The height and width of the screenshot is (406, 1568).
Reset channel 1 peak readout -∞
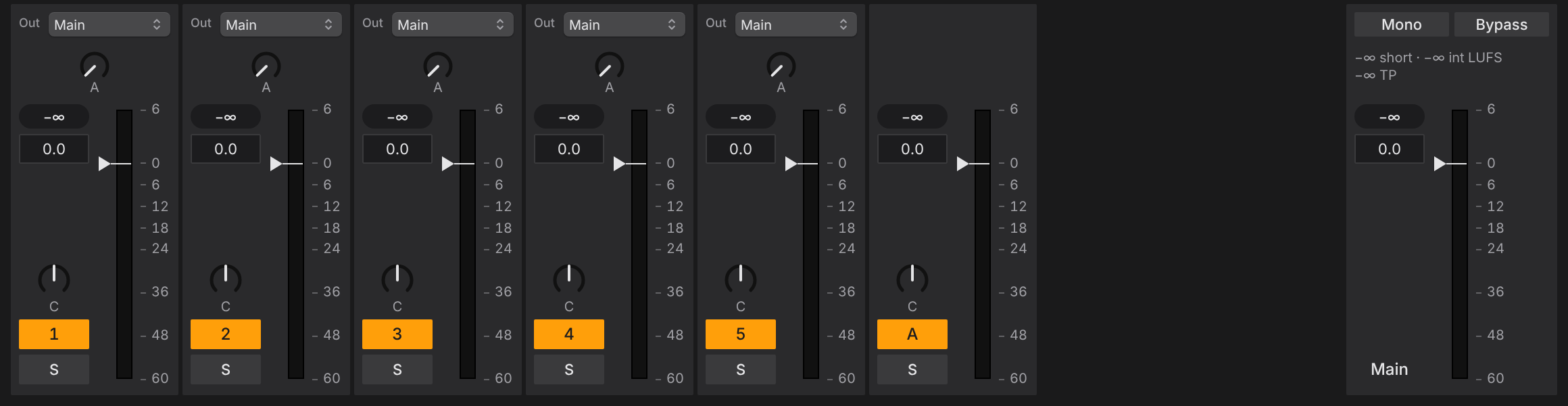tap(54, 116)
